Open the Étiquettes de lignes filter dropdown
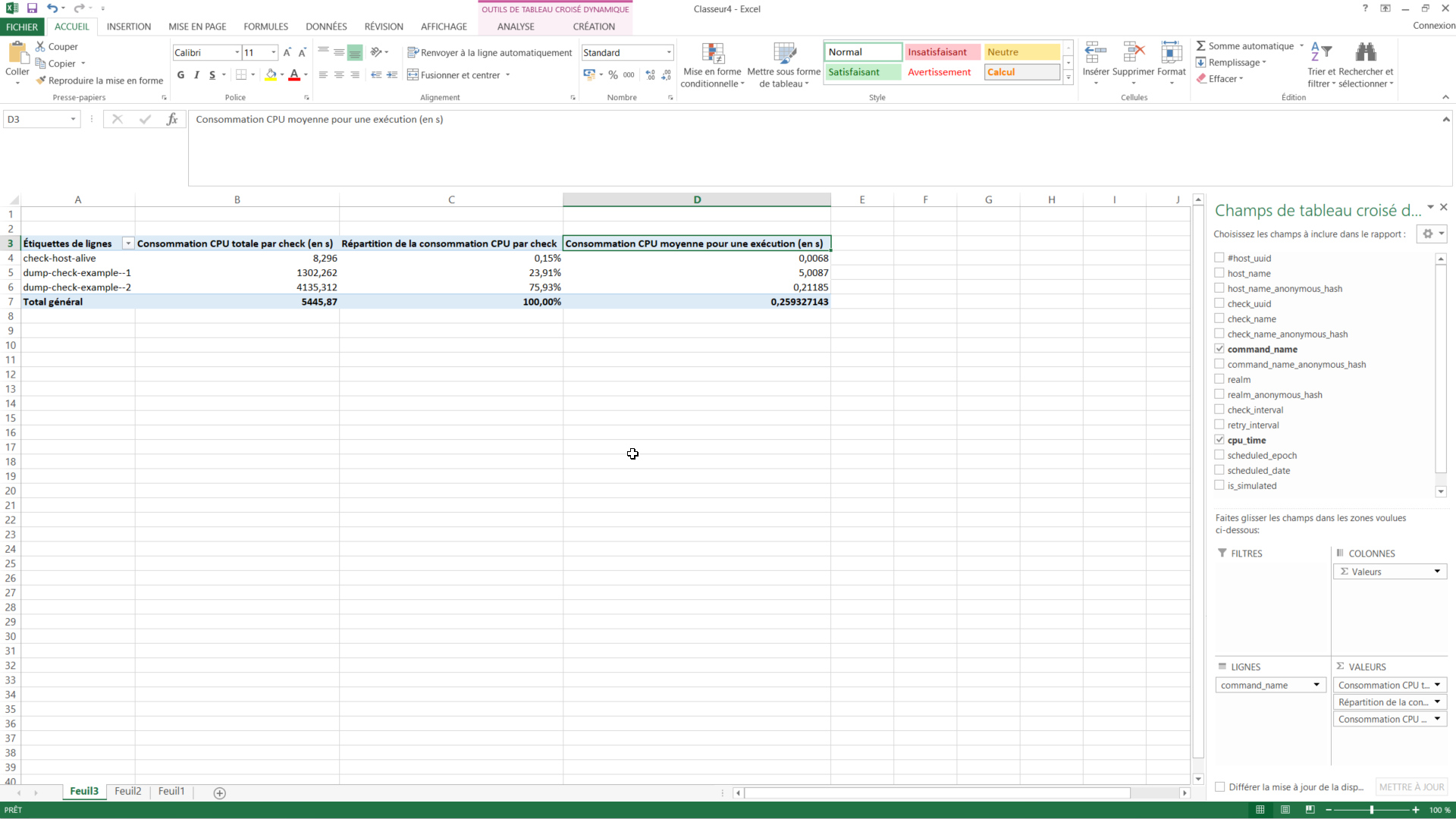Viewport: 1456px width, 819px height. pyautogui.click(x=128, y=243)
